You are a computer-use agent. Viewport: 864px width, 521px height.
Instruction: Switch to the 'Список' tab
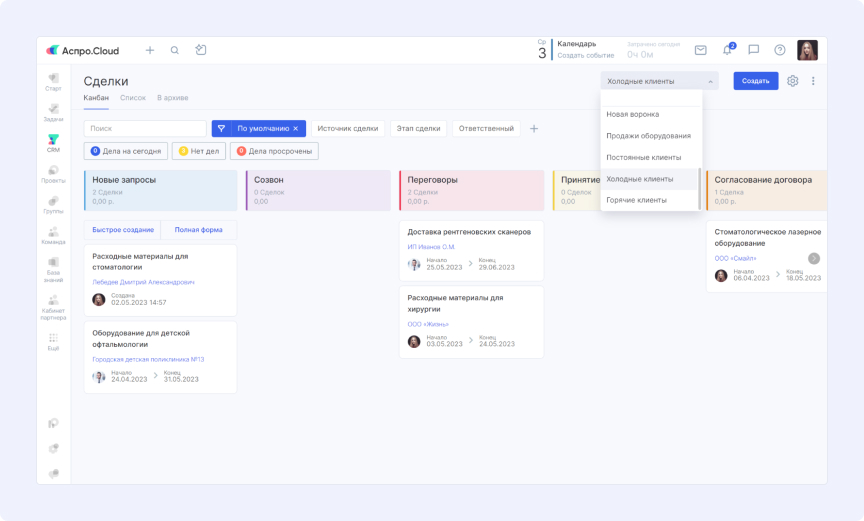pyautogui.click(x=133, y=98)
